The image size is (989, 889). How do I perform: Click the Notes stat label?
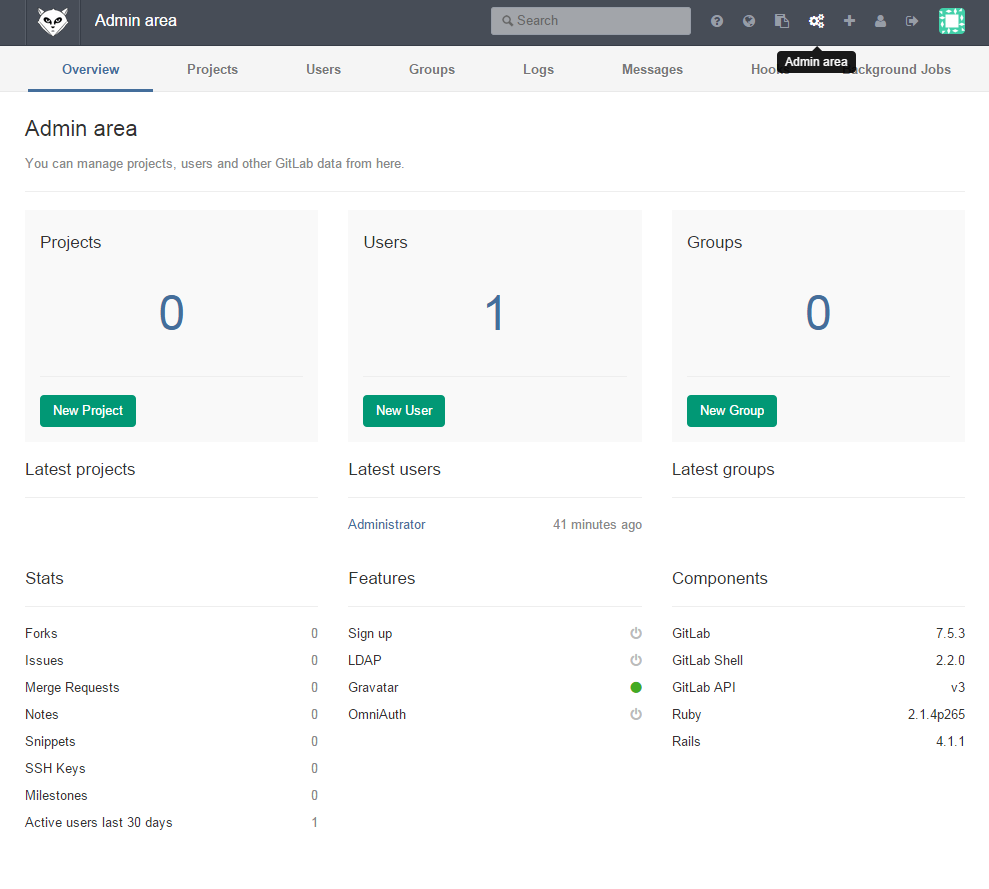pos(42,714)
